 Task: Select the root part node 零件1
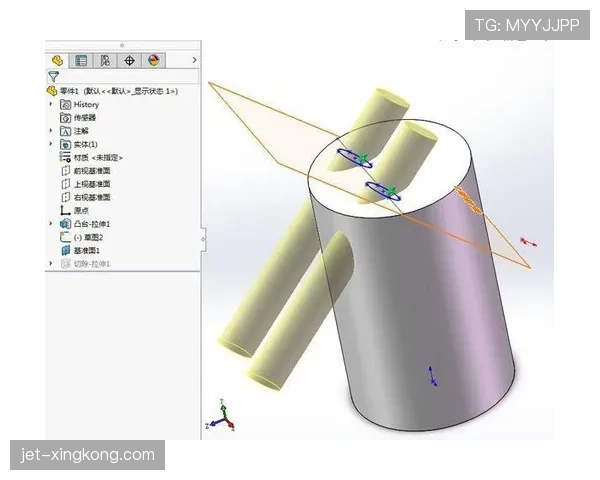119,91
